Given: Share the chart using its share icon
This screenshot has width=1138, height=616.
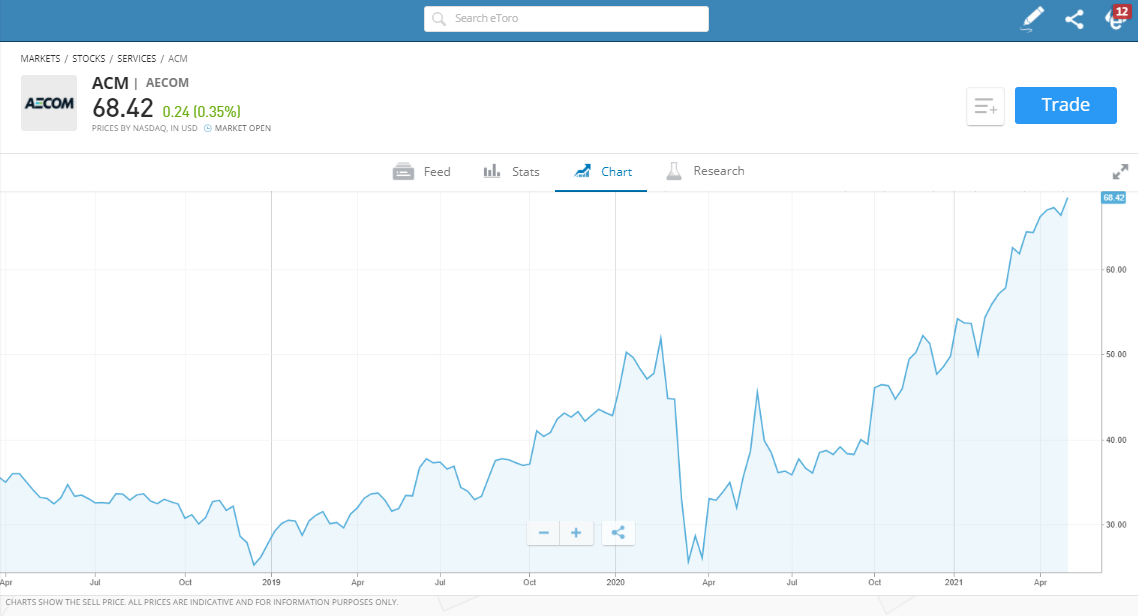Looking at the screenshot, I should [618, 532].
